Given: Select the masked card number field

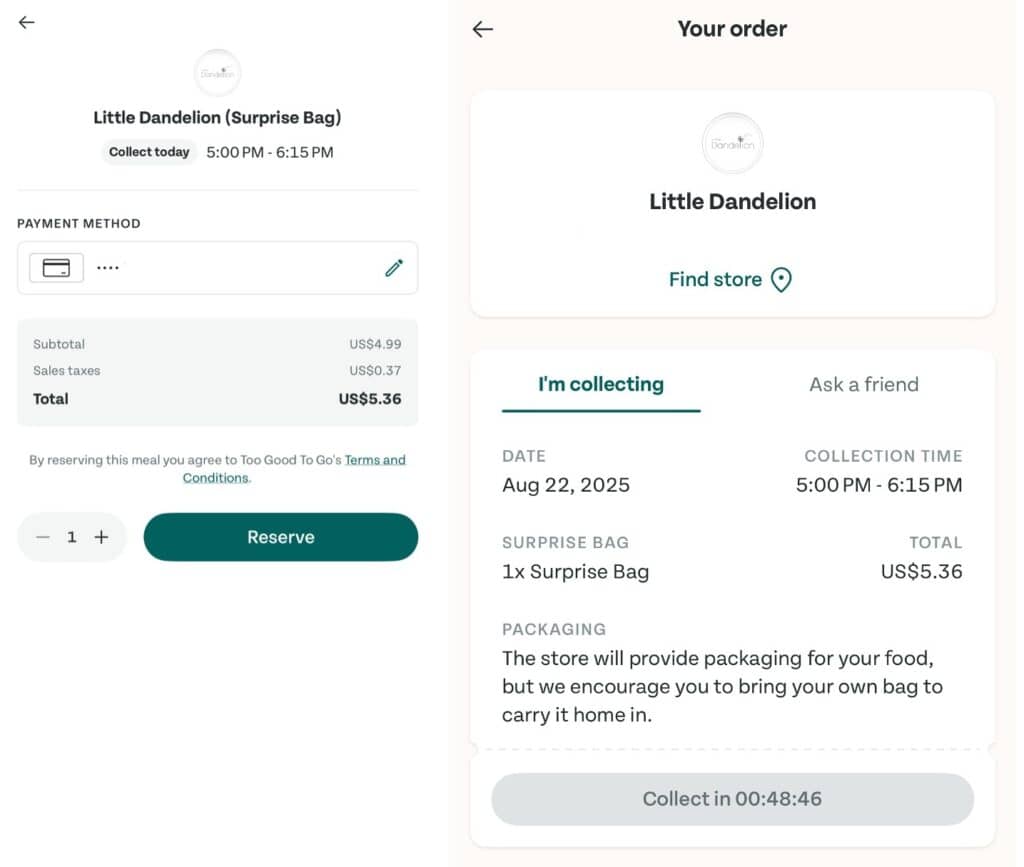Looking at the screenshot, I should point(217,268).
